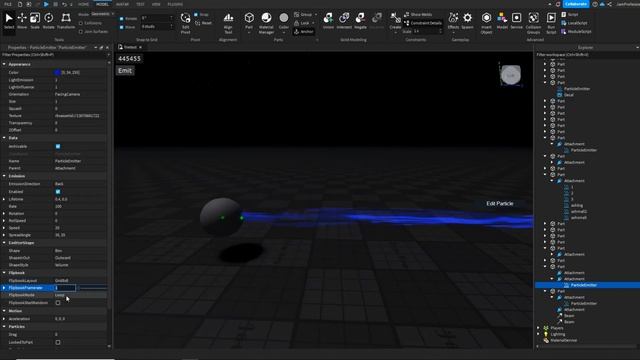Open the Mode Geometric dropdown
This screenshot has height=360, width=640.
102,14
